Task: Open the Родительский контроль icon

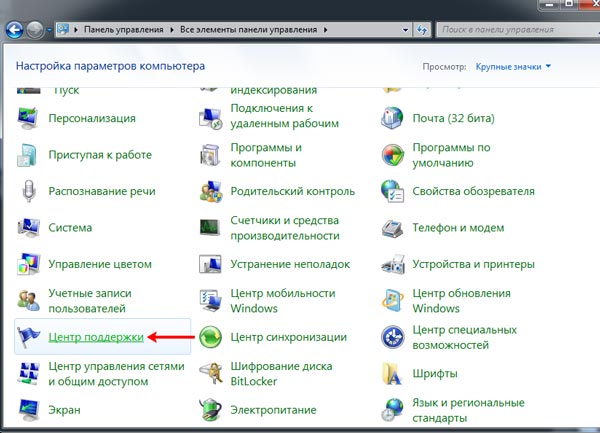Action: click(x=210, y=191)
